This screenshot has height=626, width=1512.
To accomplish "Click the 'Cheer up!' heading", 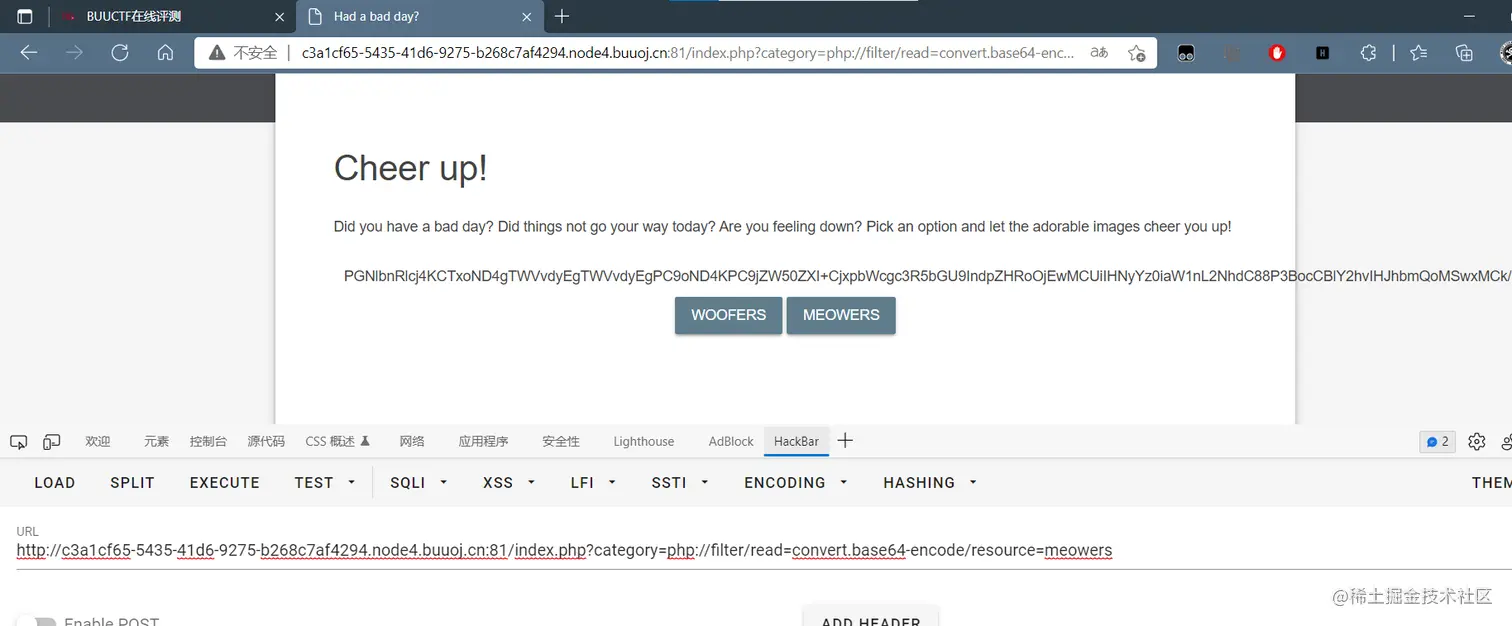I will pos(411,169).
